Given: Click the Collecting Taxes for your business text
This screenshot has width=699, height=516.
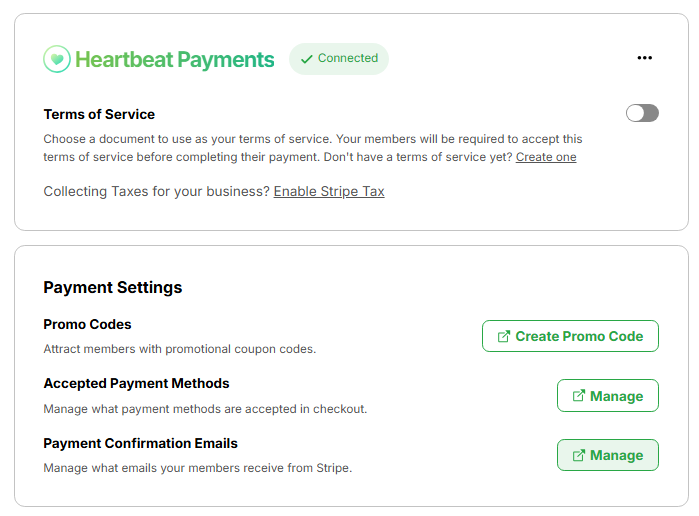Looking at the screenshot, I should (x=156, y=191).
